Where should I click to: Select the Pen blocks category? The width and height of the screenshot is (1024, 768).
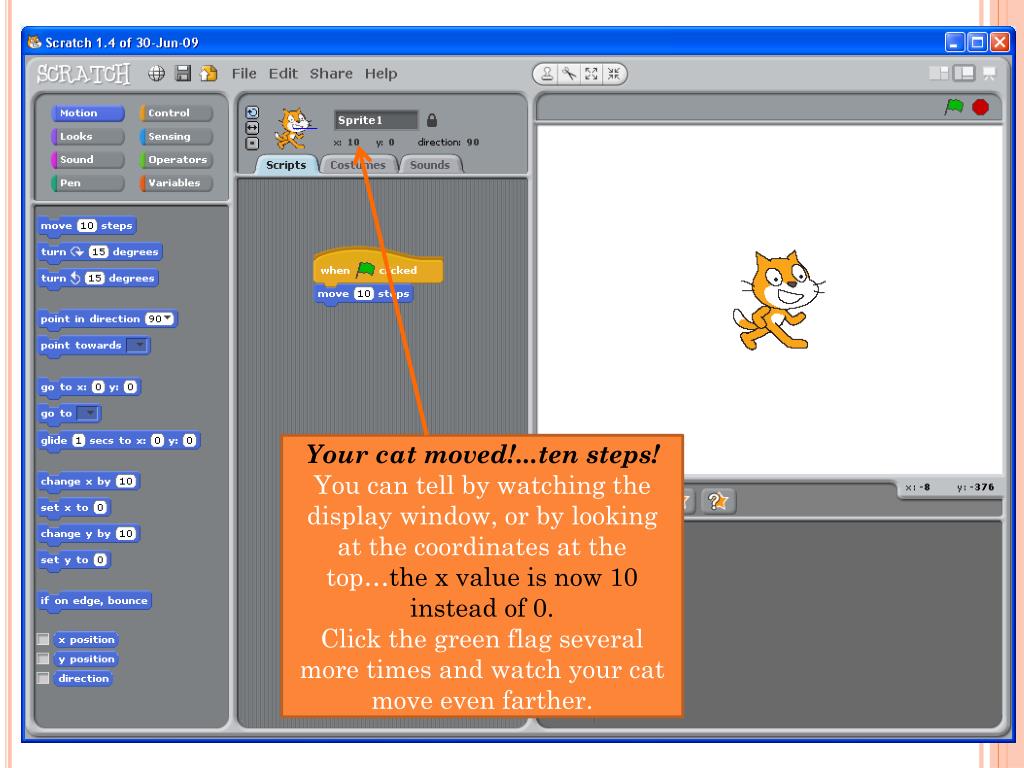(x=88, y=183)
